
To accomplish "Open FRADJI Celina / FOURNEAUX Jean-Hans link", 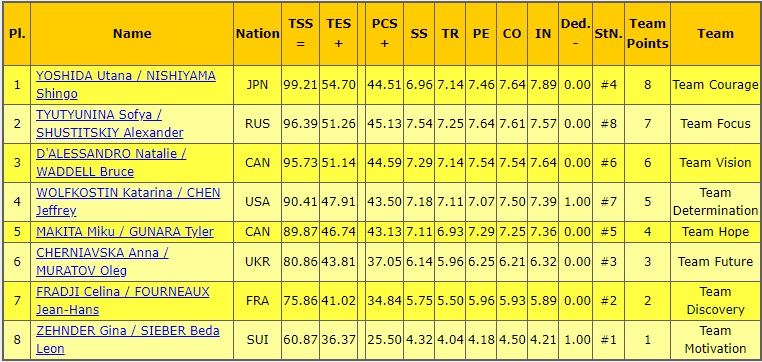I will [x=123, y=300].
